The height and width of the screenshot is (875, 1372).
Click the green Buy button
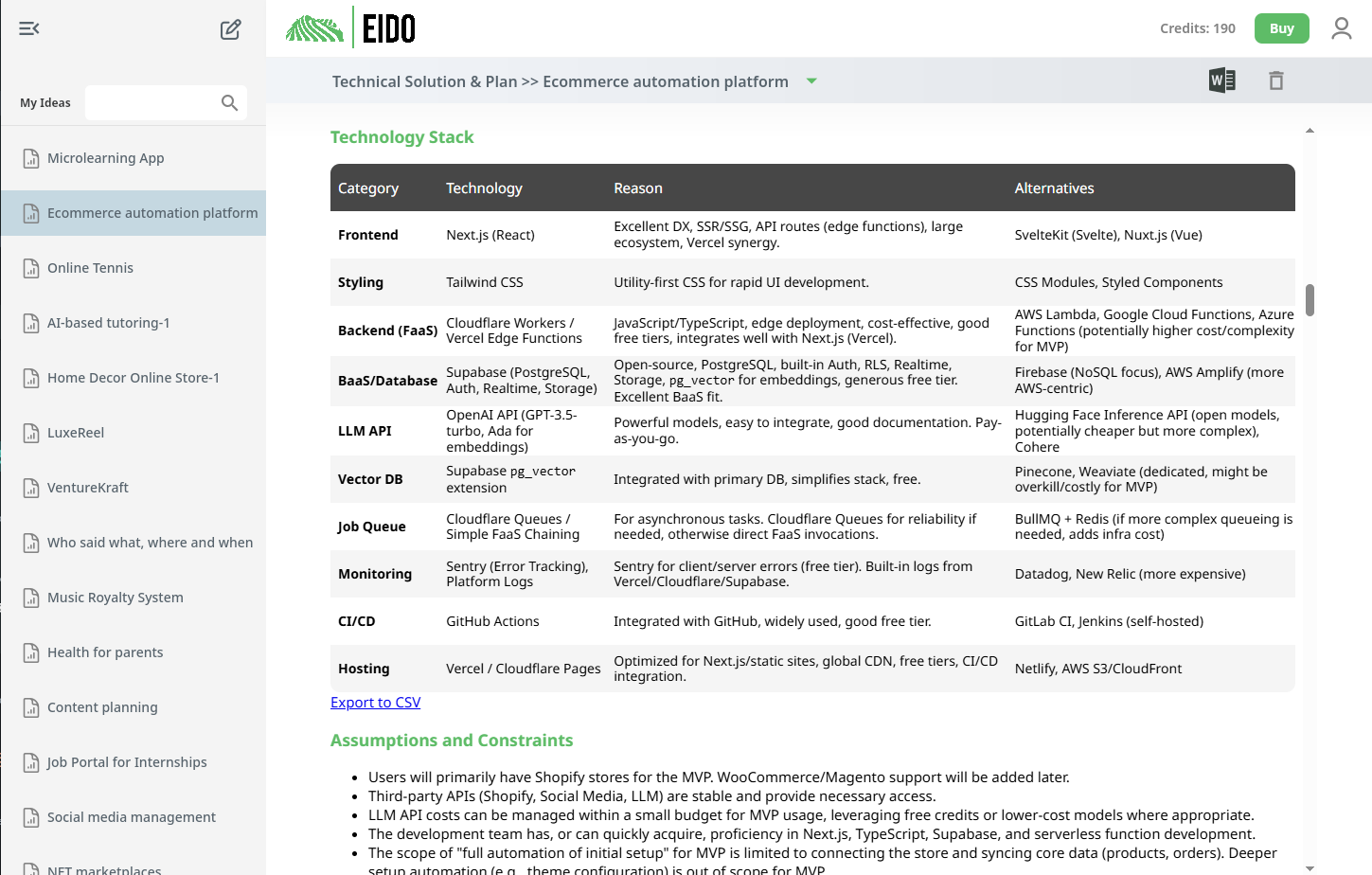point(1281,28)
